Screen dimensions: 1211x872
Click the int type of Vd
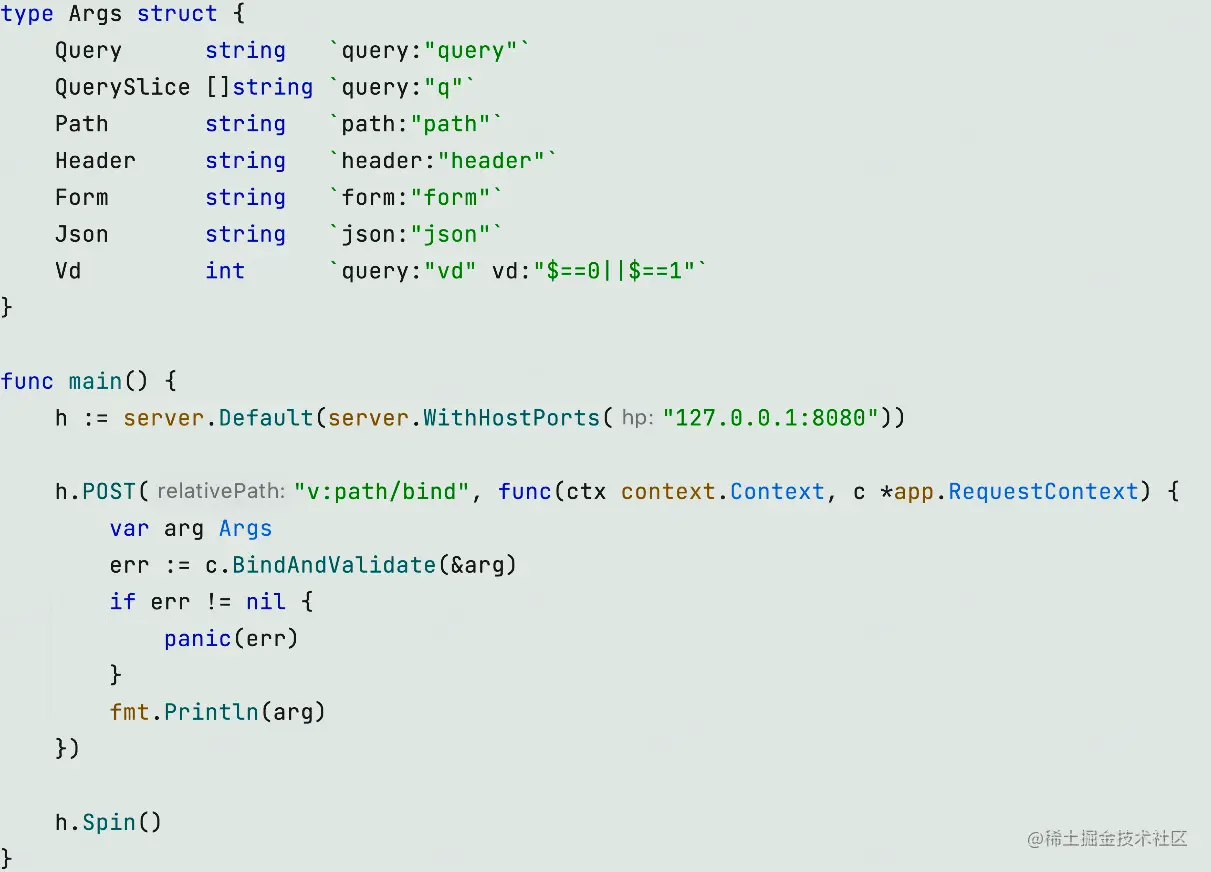225,271
